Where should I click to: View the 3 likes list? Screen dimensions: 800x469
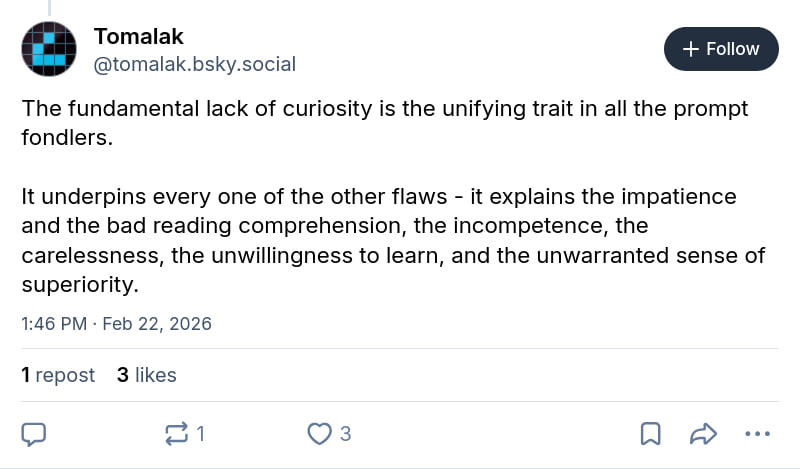pos(146,375)
